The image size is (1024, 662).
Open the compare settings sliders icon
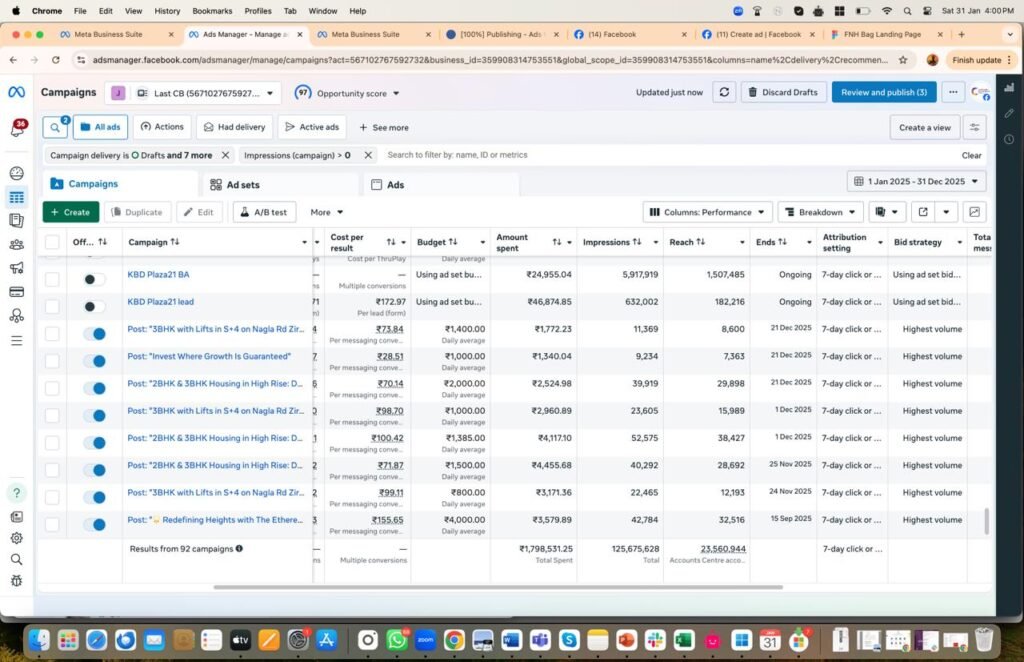(x=974, y=127)
